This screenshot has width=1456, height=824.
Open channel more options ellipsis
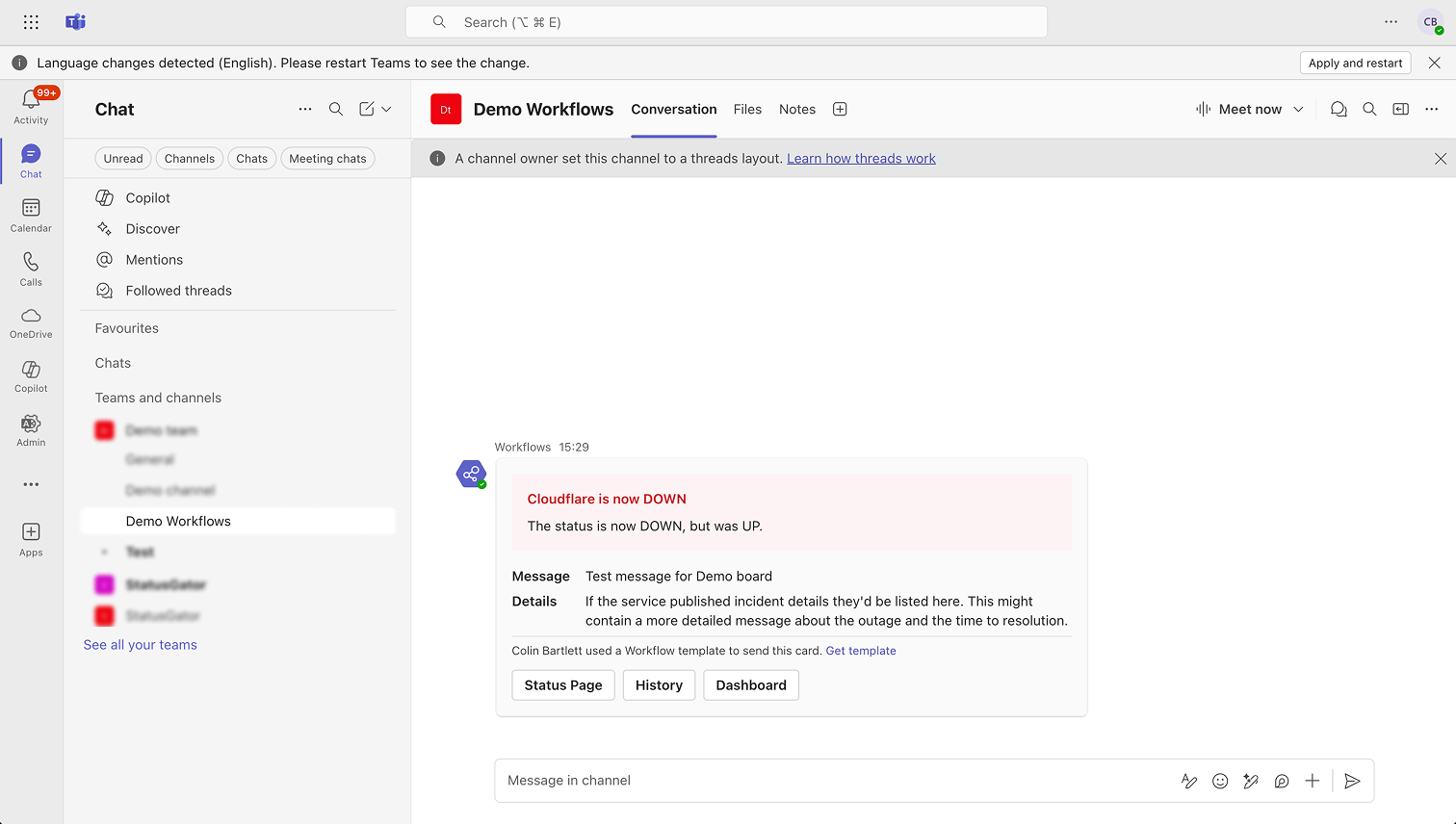(x=1432, y=109)
